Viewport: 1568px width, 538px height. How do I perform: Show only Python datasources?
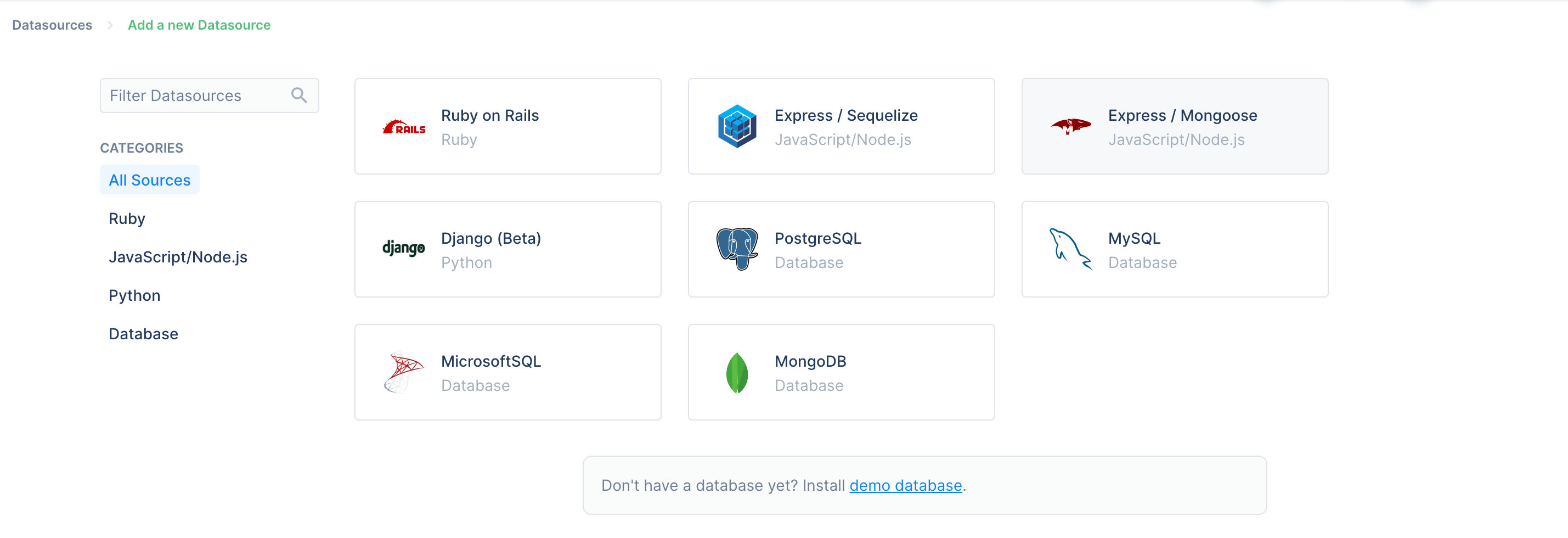point(134,295)
